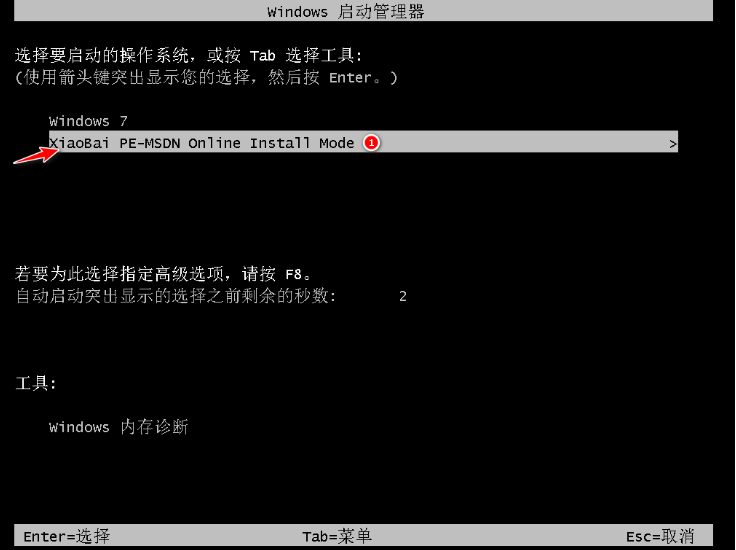Click the word Tab in the prompt line
This screenshot has height=550, width=736.
tap(262, 56)
